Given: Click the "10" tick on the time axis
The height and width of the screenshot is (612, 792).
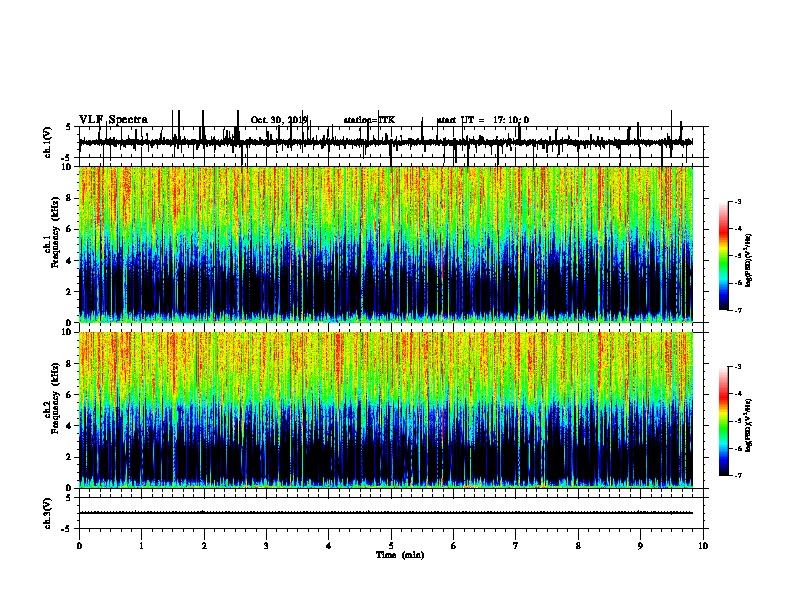Looking at the screenshot, I should [703, 546].
